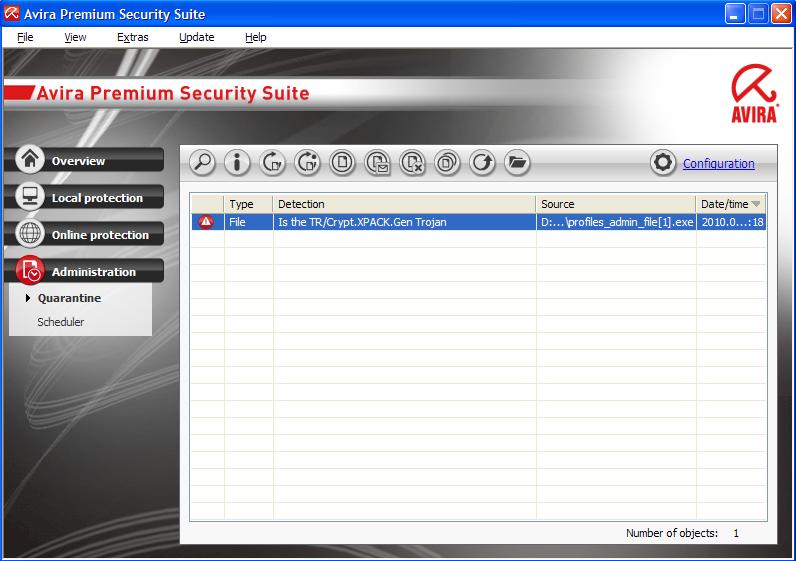
Task: Copy object using the stacked documents icon
Action: [x=447, y=163]
